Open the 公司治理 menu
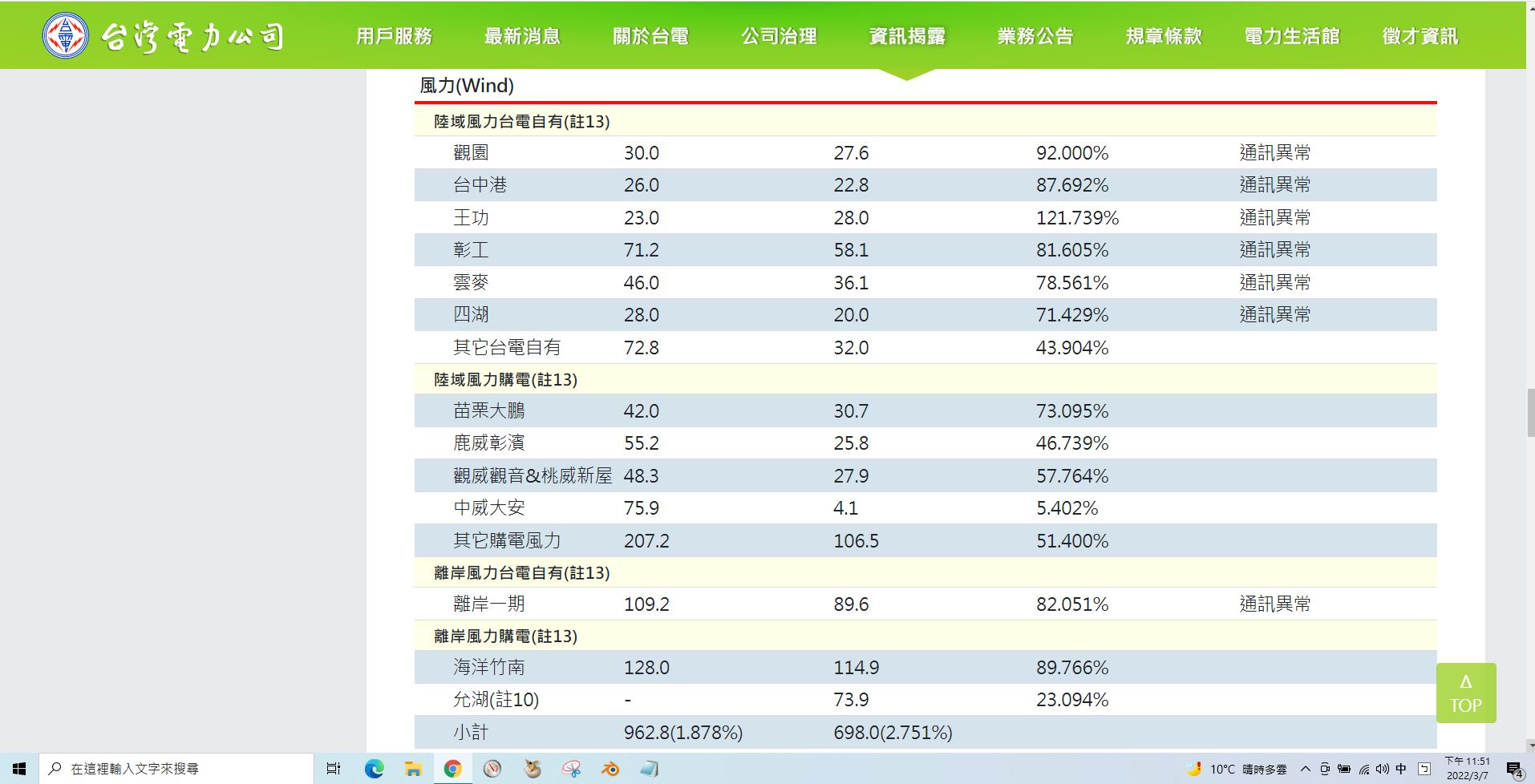This screenshot has width=1535, height=784. click(779, 36)
